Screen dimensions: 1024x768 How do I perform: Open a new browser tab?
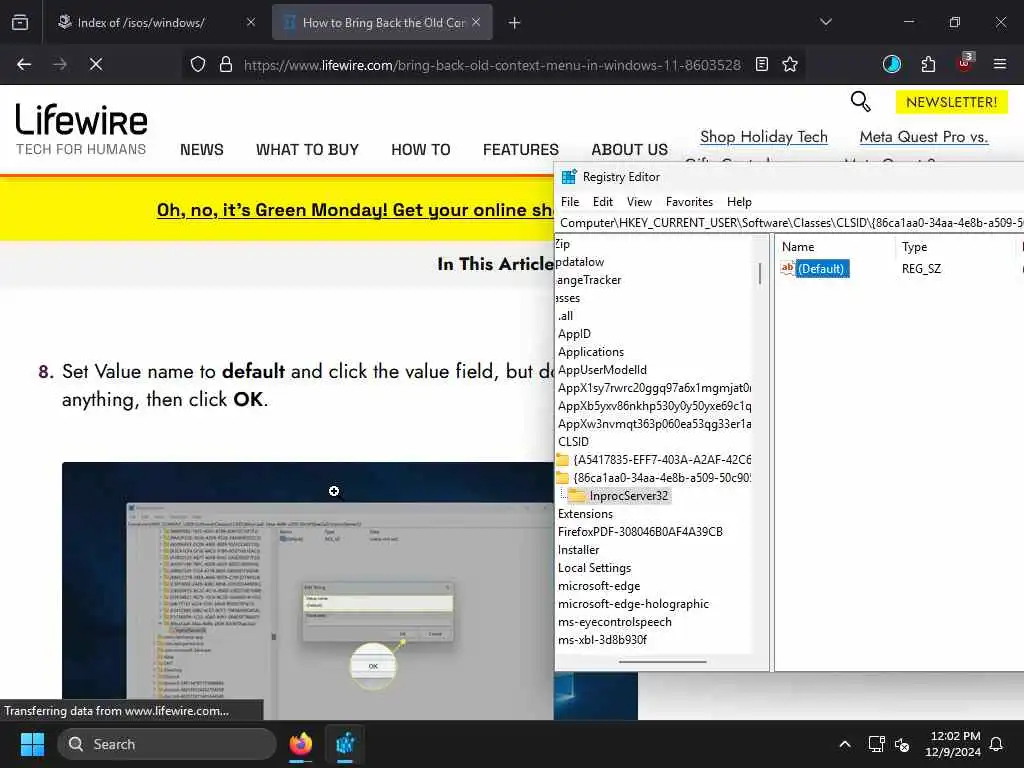pyautogui.click(x=515, y=23)
